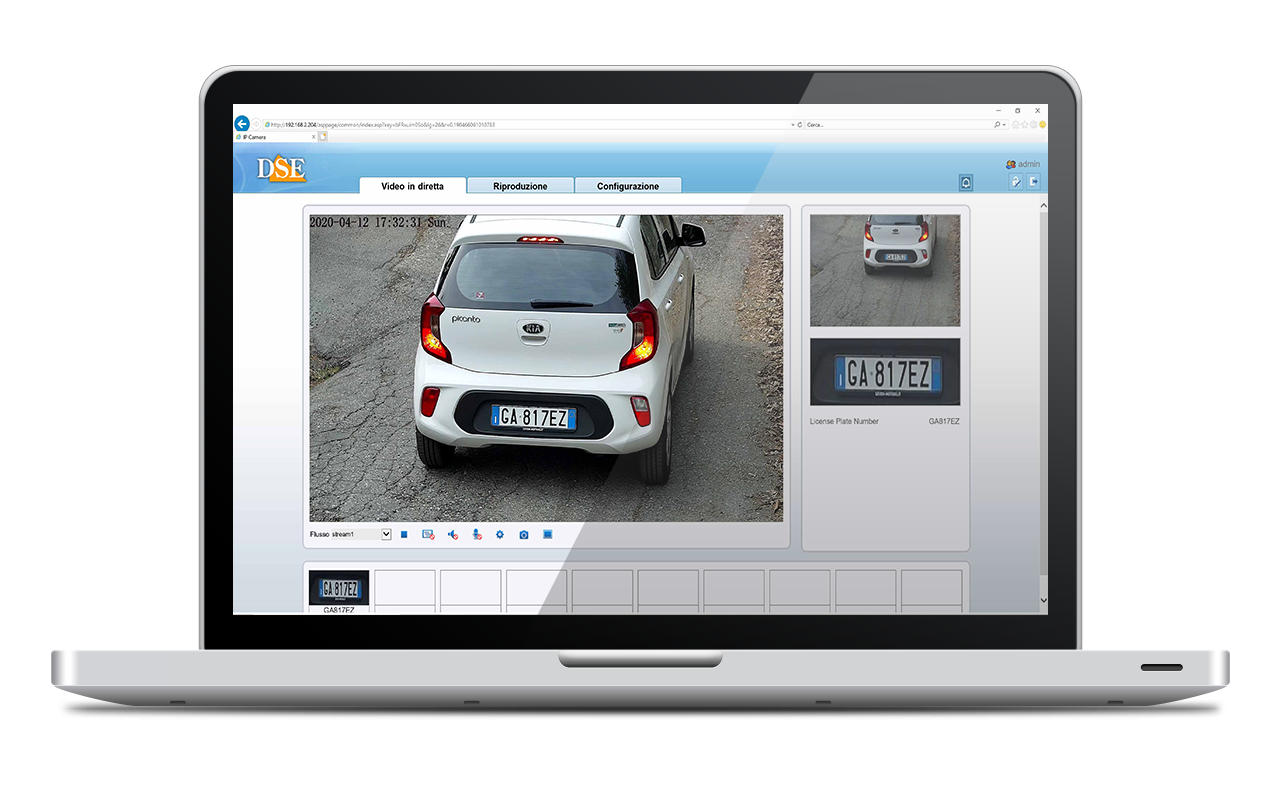This screenshot has width=1280, height=800.
Task: Switch video to full screen mode
Action: (x=548, y=535)
